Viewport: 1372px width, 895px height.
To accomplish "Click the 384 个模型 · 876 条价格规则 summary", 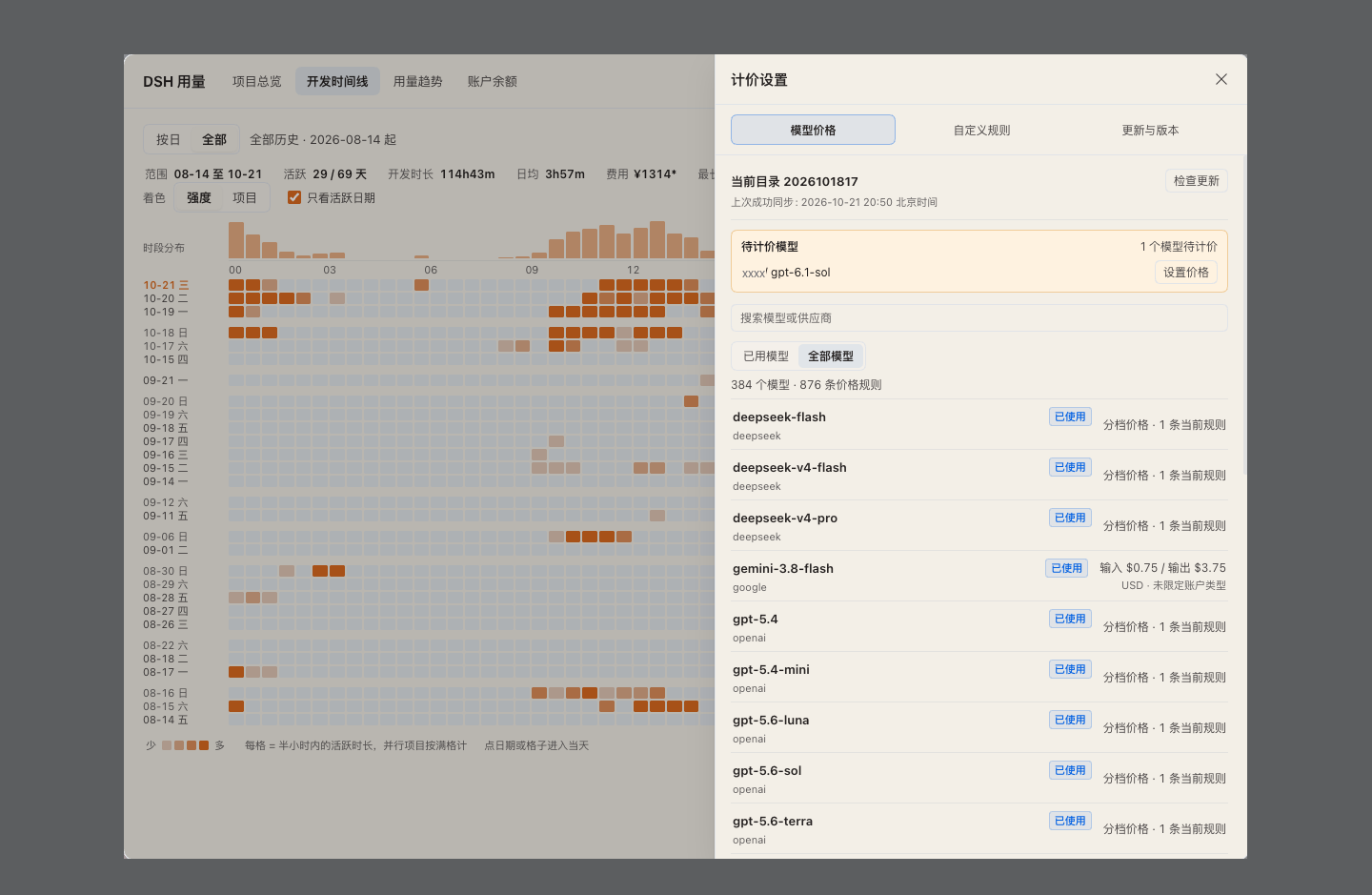I will pos(806,385).
